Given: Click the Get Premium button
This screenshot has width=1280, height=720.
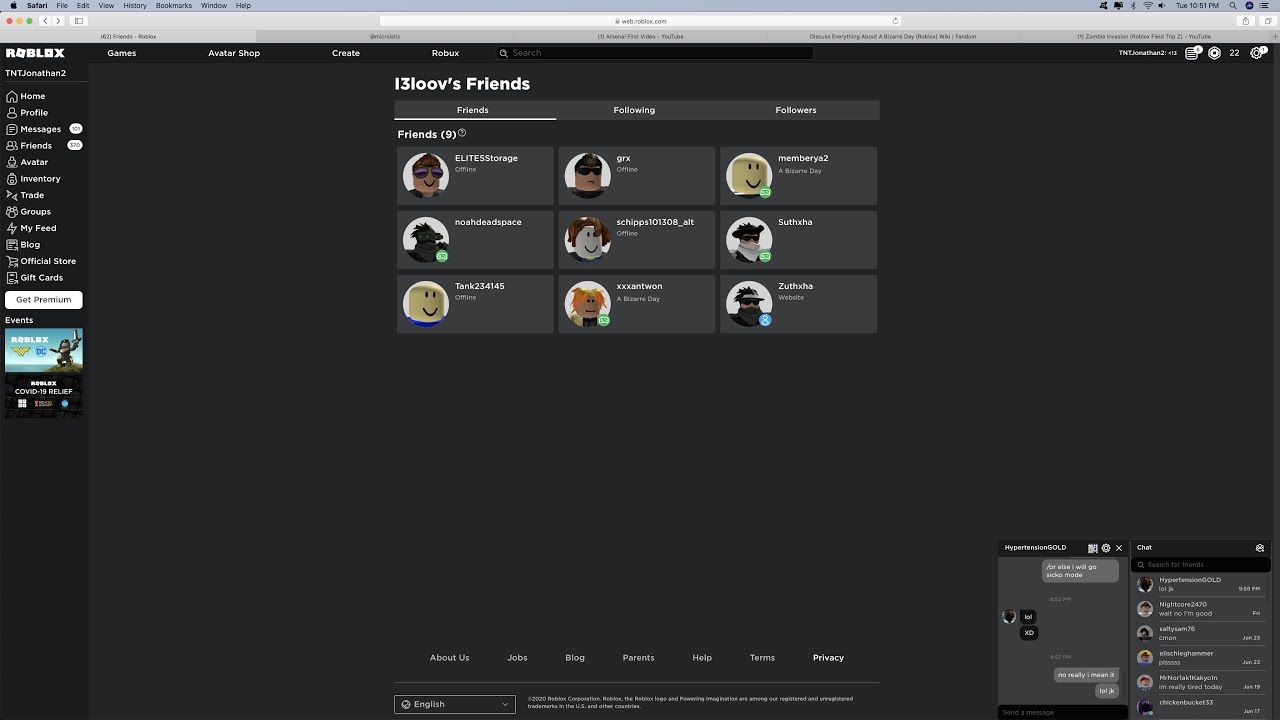Looking at the screenshot, I should (x=44, y=300).
